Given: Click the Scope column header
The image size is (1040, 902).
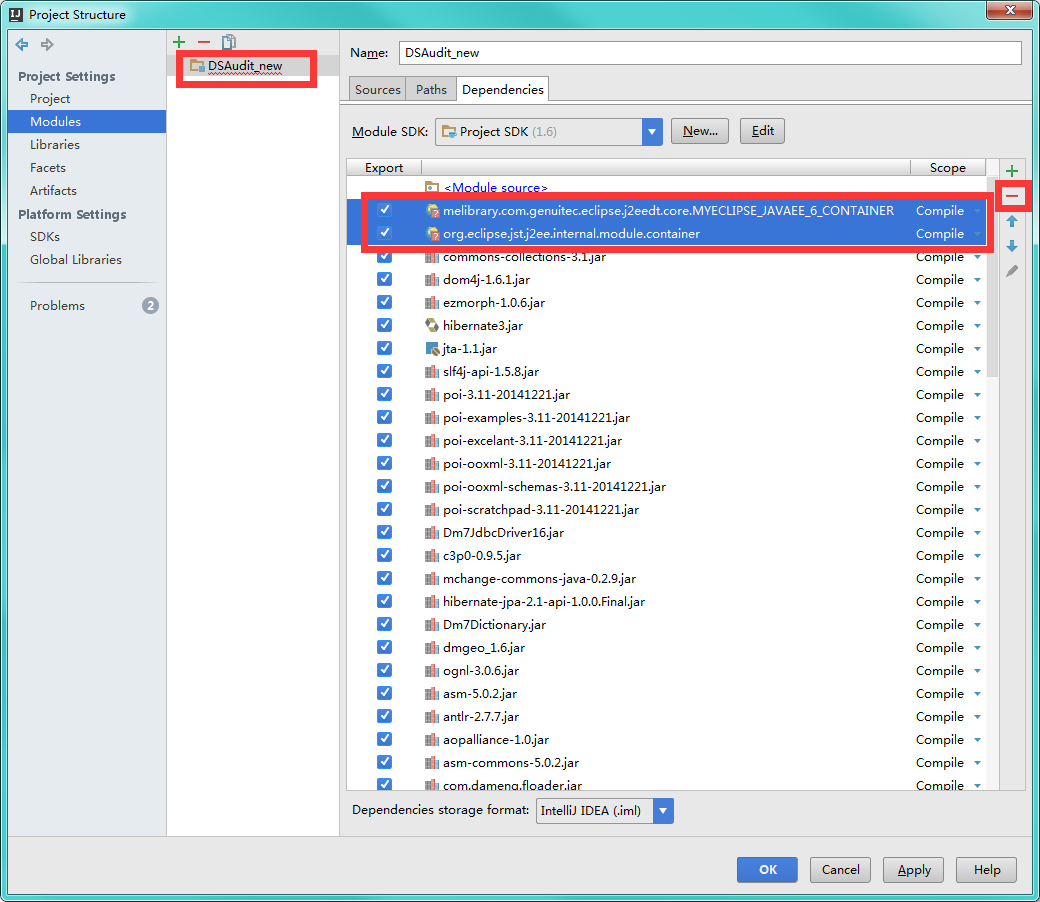Looking at the screenshot, I should [948, 168].
